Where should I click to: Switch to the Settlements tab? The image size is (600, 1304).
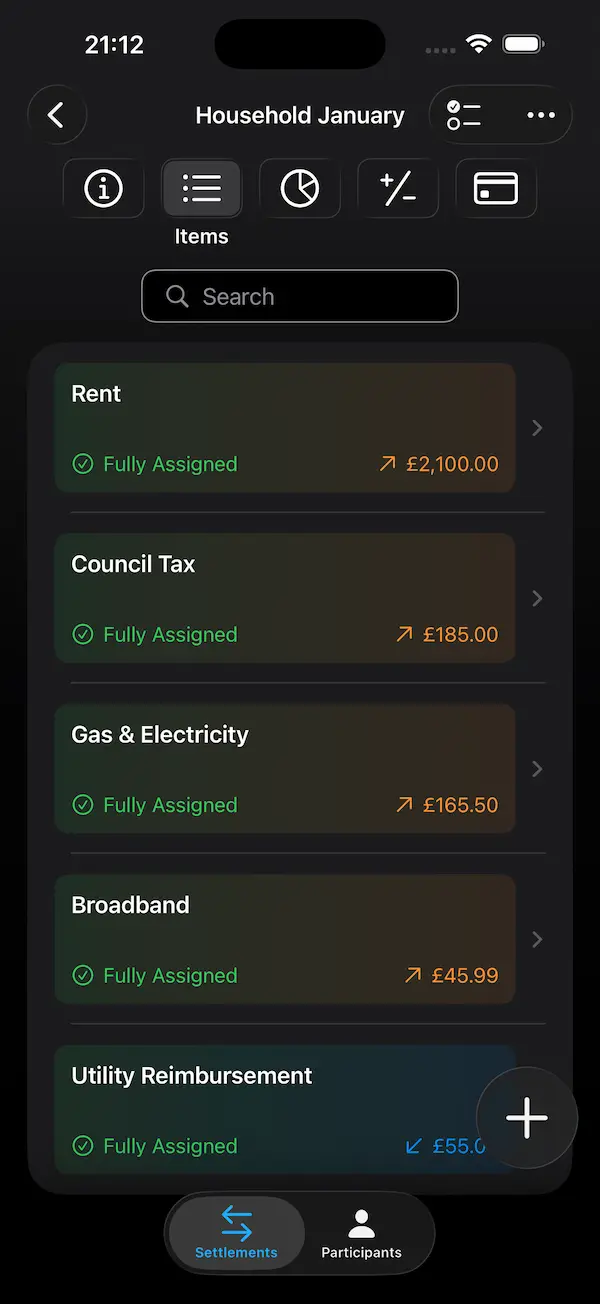236,1232
